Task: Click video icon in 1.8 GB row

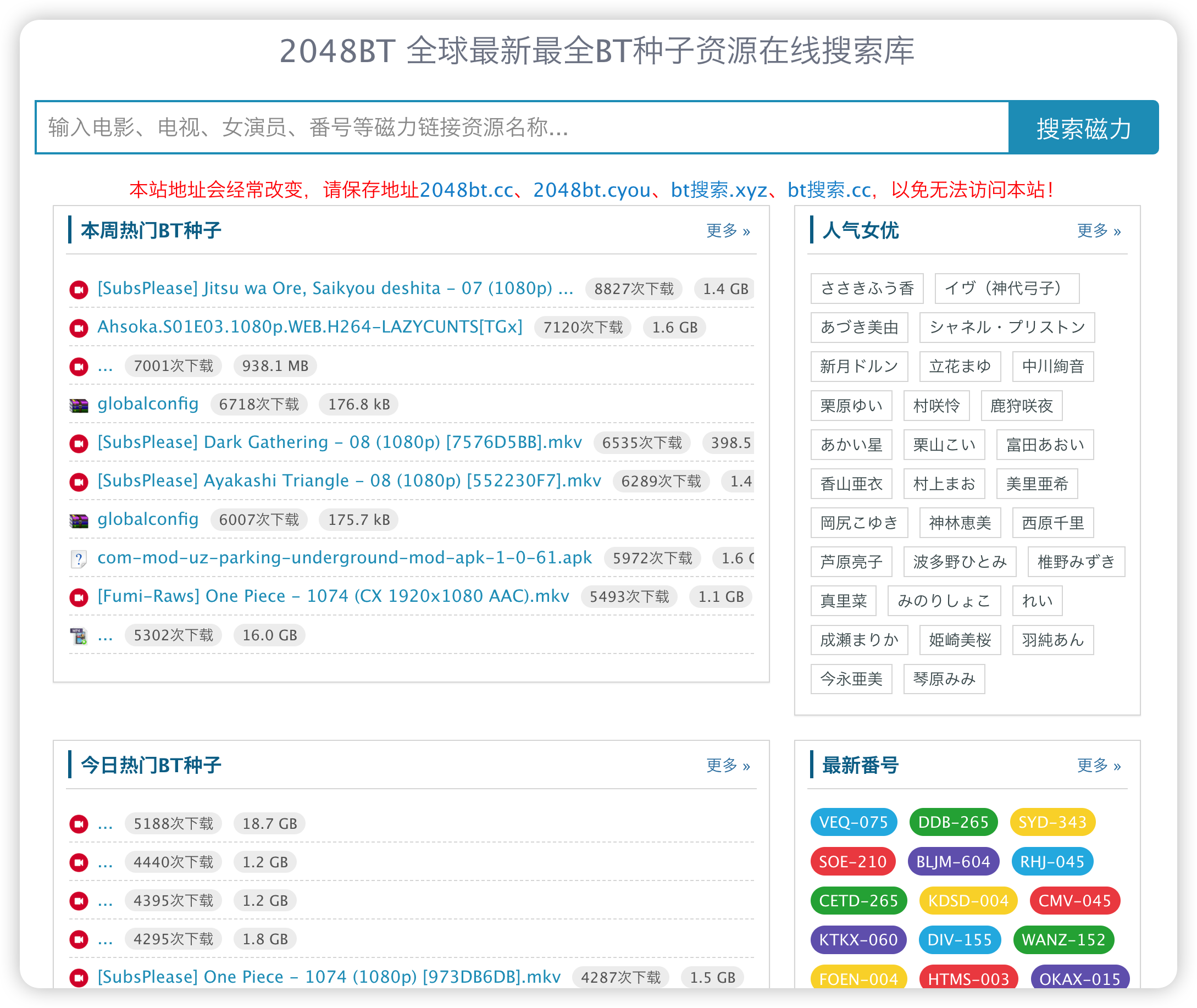Action: [79, 939]
